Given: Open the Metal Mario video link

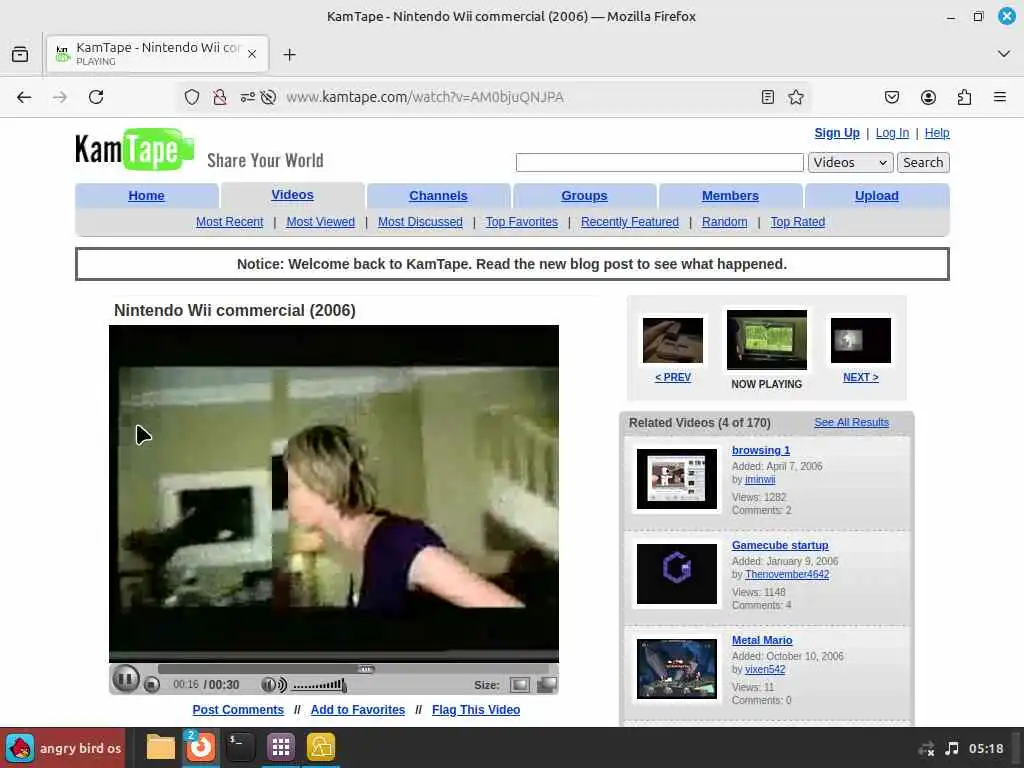Looking at the screenshot, I should tap(761, 641).
